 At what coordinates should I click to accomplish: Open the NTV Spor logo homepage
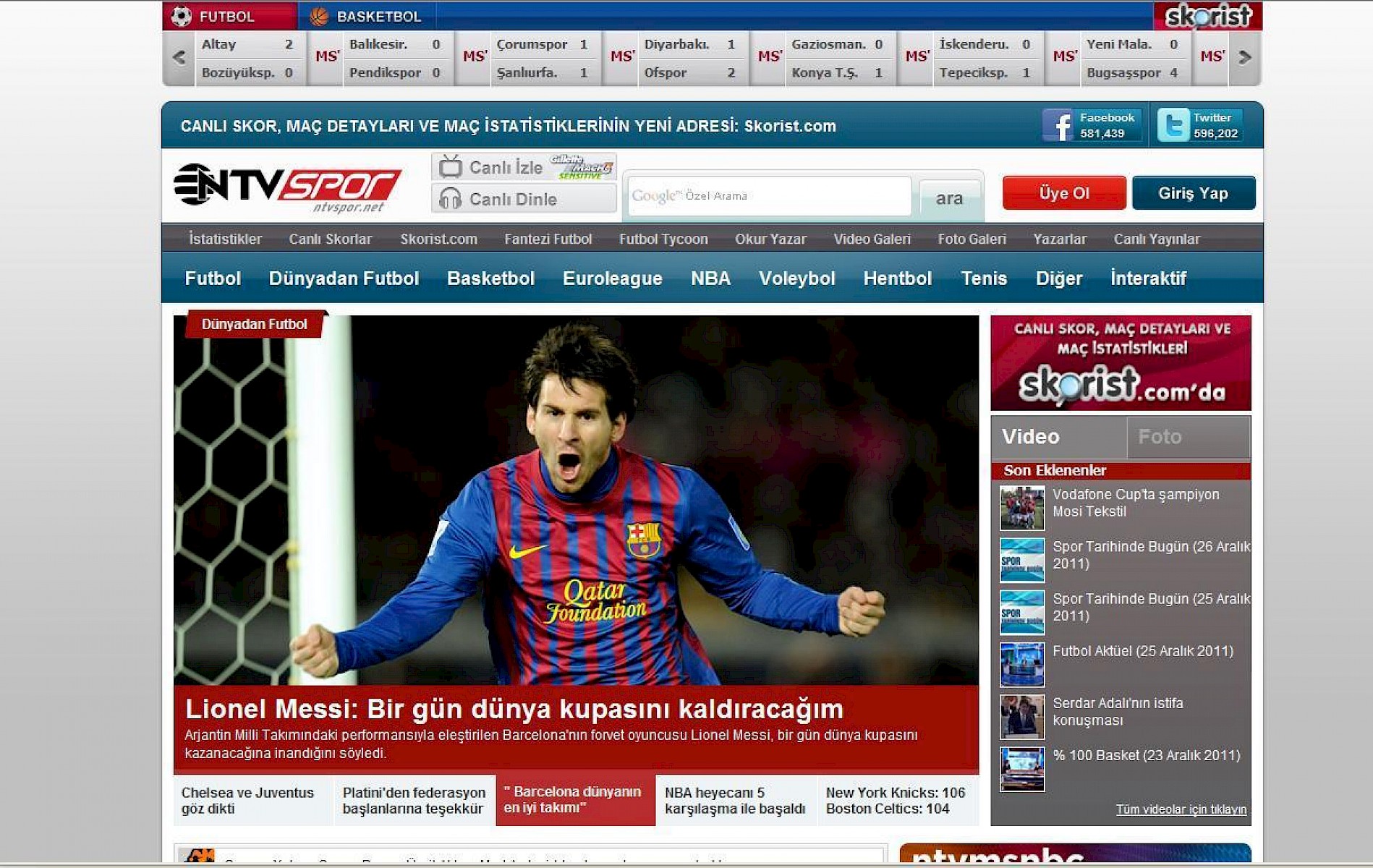[x=287, y=187]
